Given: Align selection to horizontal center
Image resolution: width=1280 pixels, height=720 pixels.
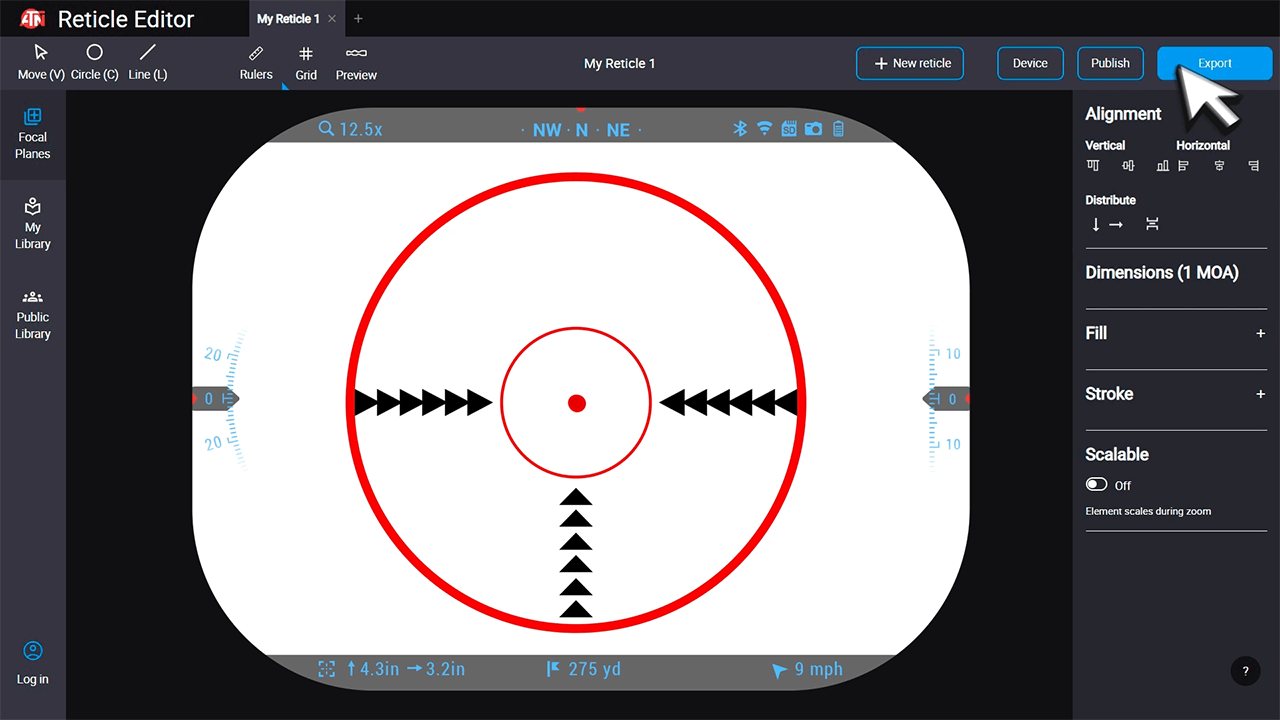Looking at the screenshot, I should click(1219, 166).
